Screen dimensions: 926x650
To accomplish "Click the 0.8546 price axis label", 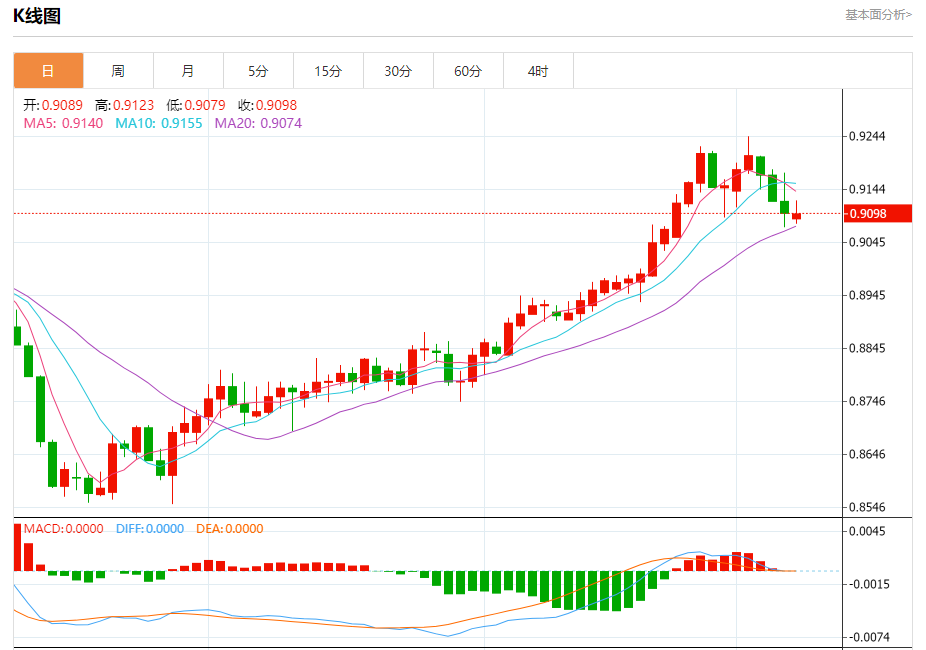I will click(x=867, y=507).
